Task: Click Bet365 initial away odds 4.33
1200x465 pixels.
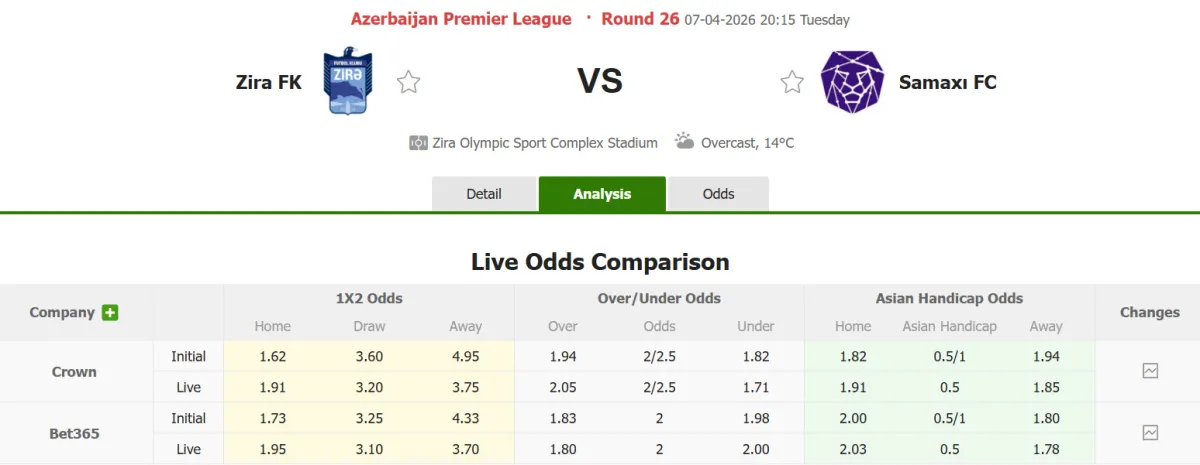Action: pyautogui.click(x=465, y=418)
